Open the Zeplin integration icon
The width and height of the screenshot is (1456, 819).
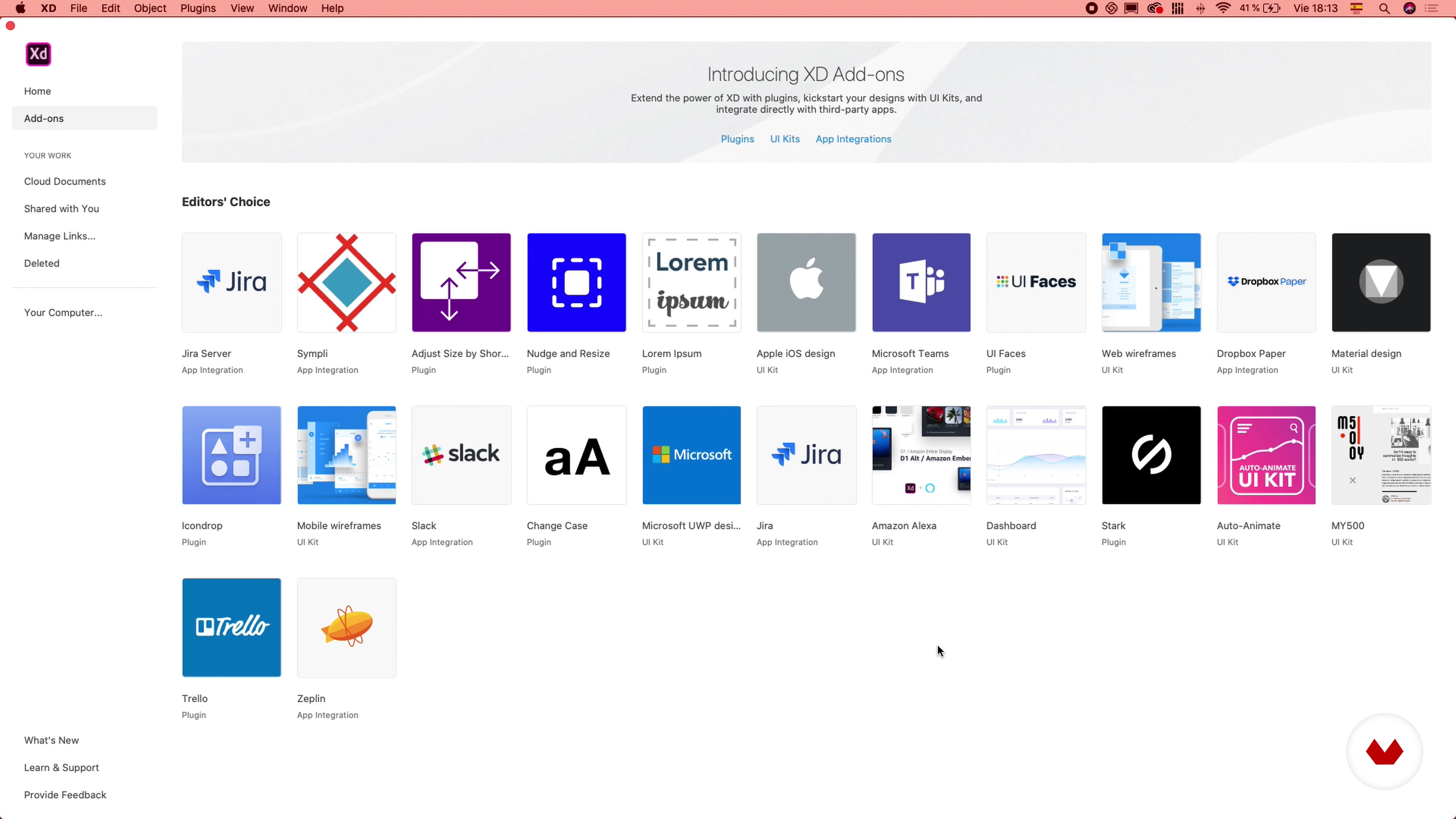347,628
